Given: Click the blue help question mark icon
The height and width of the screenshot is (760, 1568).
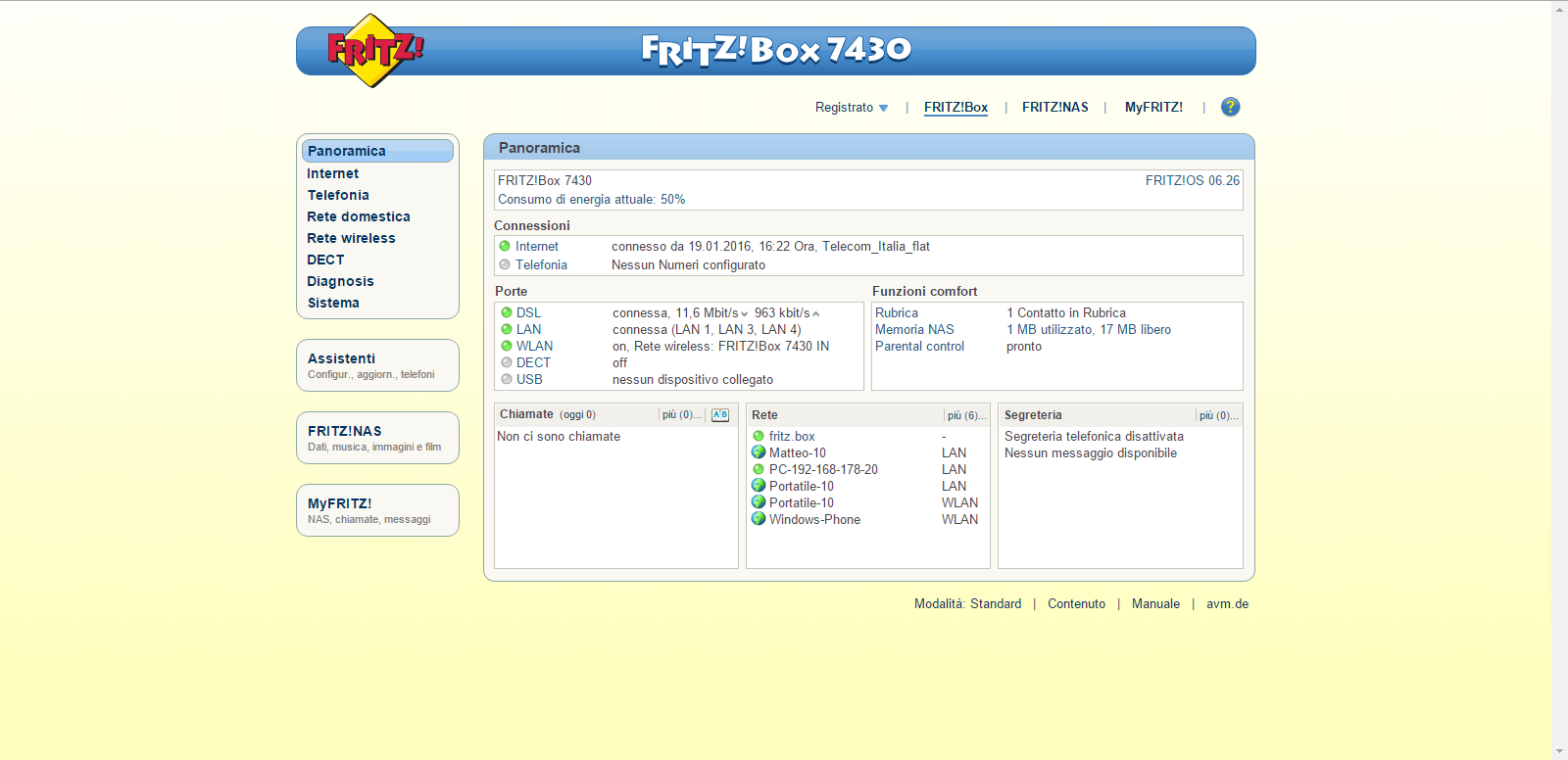Looking at the screenshot, I should point(1230,107).
